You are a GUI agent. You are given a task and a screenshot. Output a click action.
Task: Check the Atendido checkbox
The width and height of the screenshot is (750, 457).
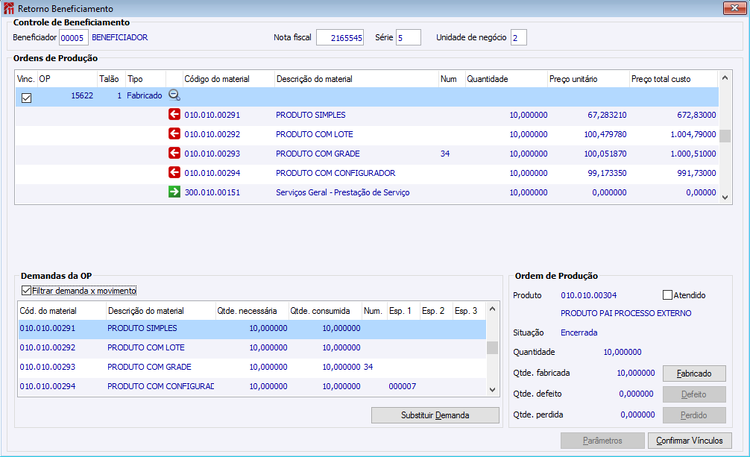(x=667, y=295)
